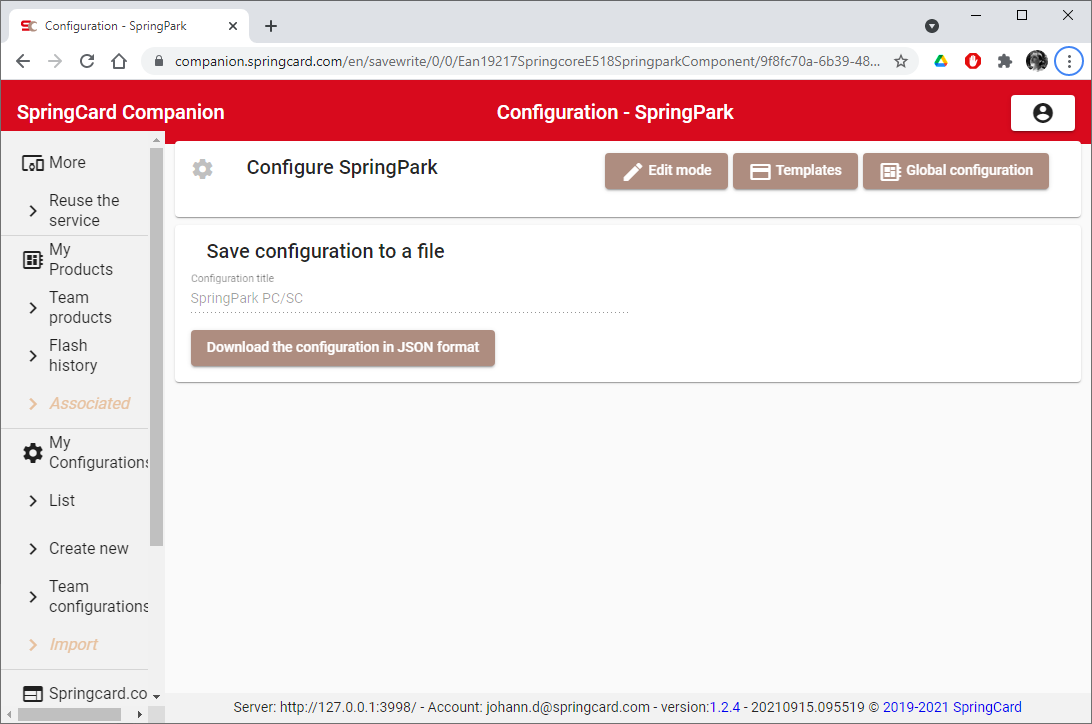This screenshot has height=724, width=1092.
Task: Bookmark the page with the star icon
Action: [x=900, y=60]
